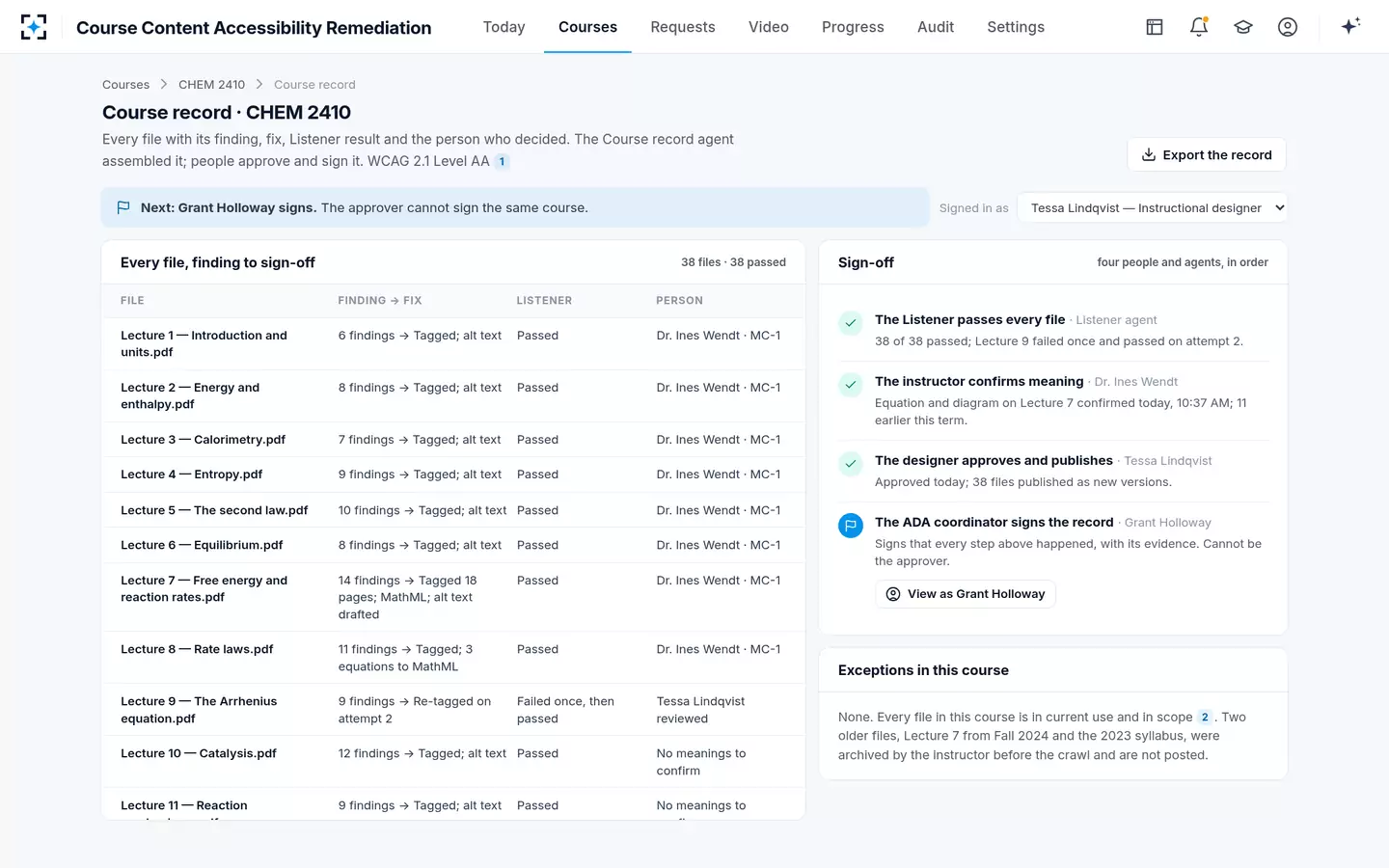
Task: Click the ADA coordinator flag icon
Action: (x=851, y=526)
